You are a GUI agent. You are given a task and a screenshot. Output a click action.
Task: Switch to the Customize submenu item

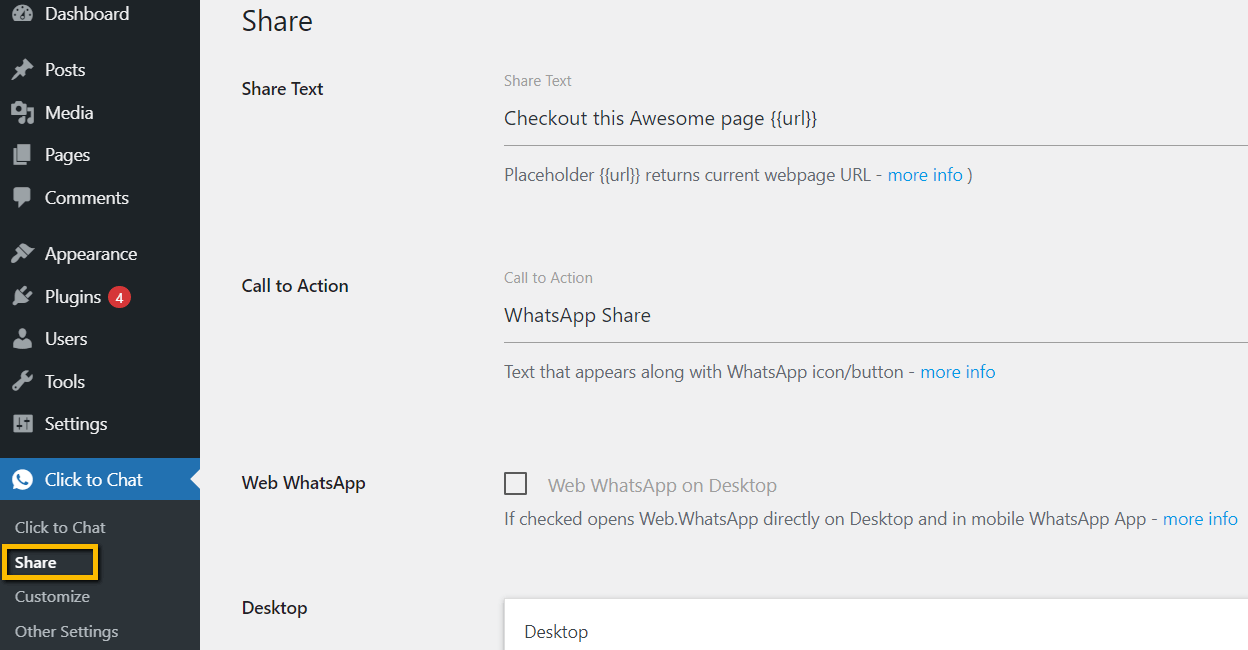[52, 596]
